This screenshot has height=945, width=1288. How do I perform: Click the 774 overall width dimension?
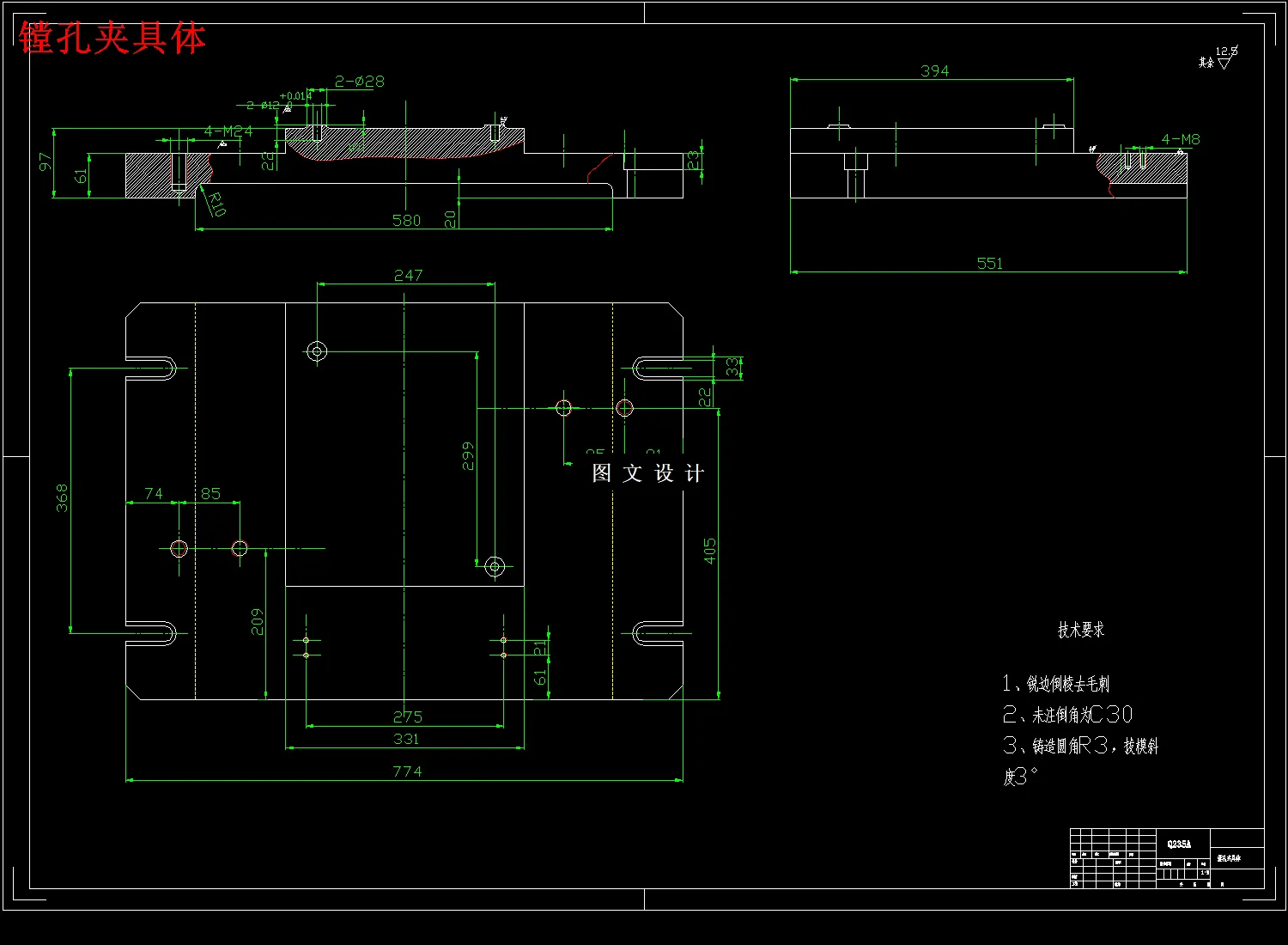pyautogui.click(x=407, y=771)
